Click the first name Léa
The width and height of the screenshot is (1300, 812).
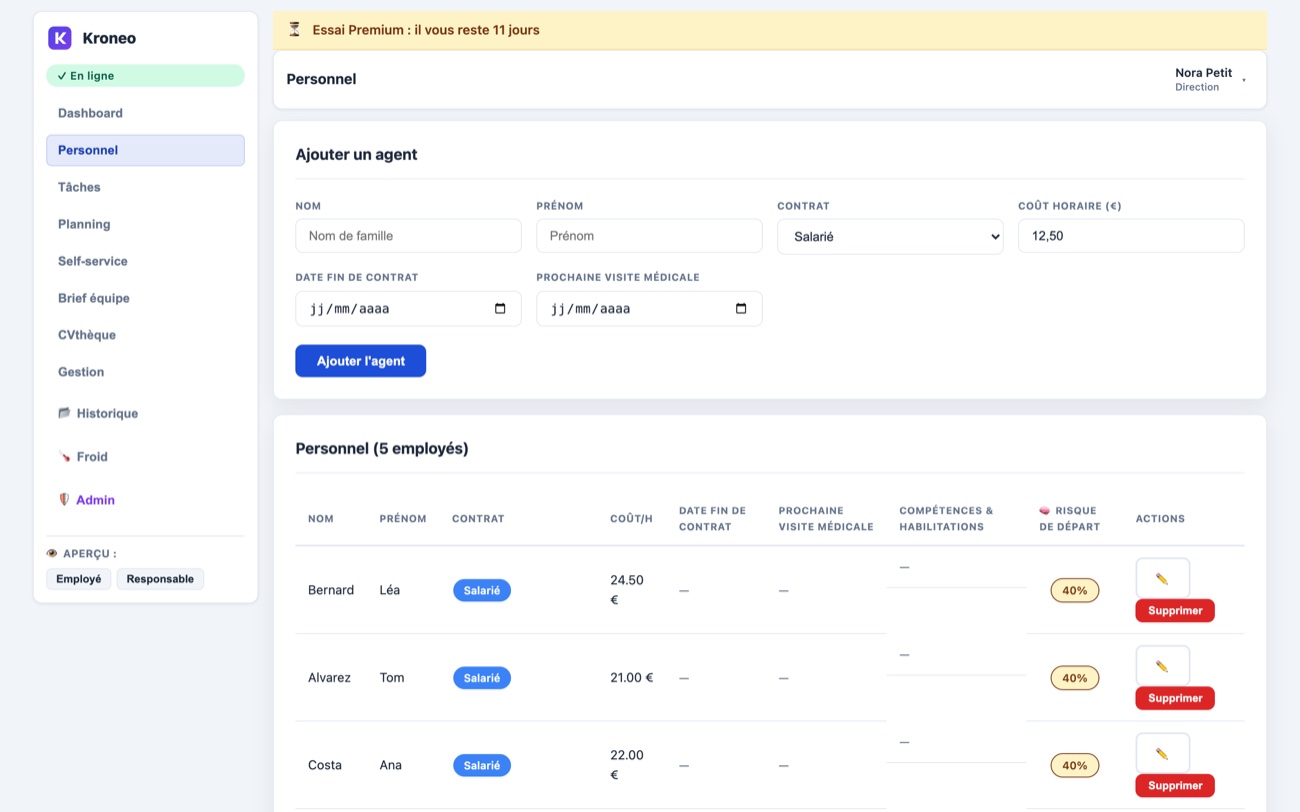coord(390,590)
